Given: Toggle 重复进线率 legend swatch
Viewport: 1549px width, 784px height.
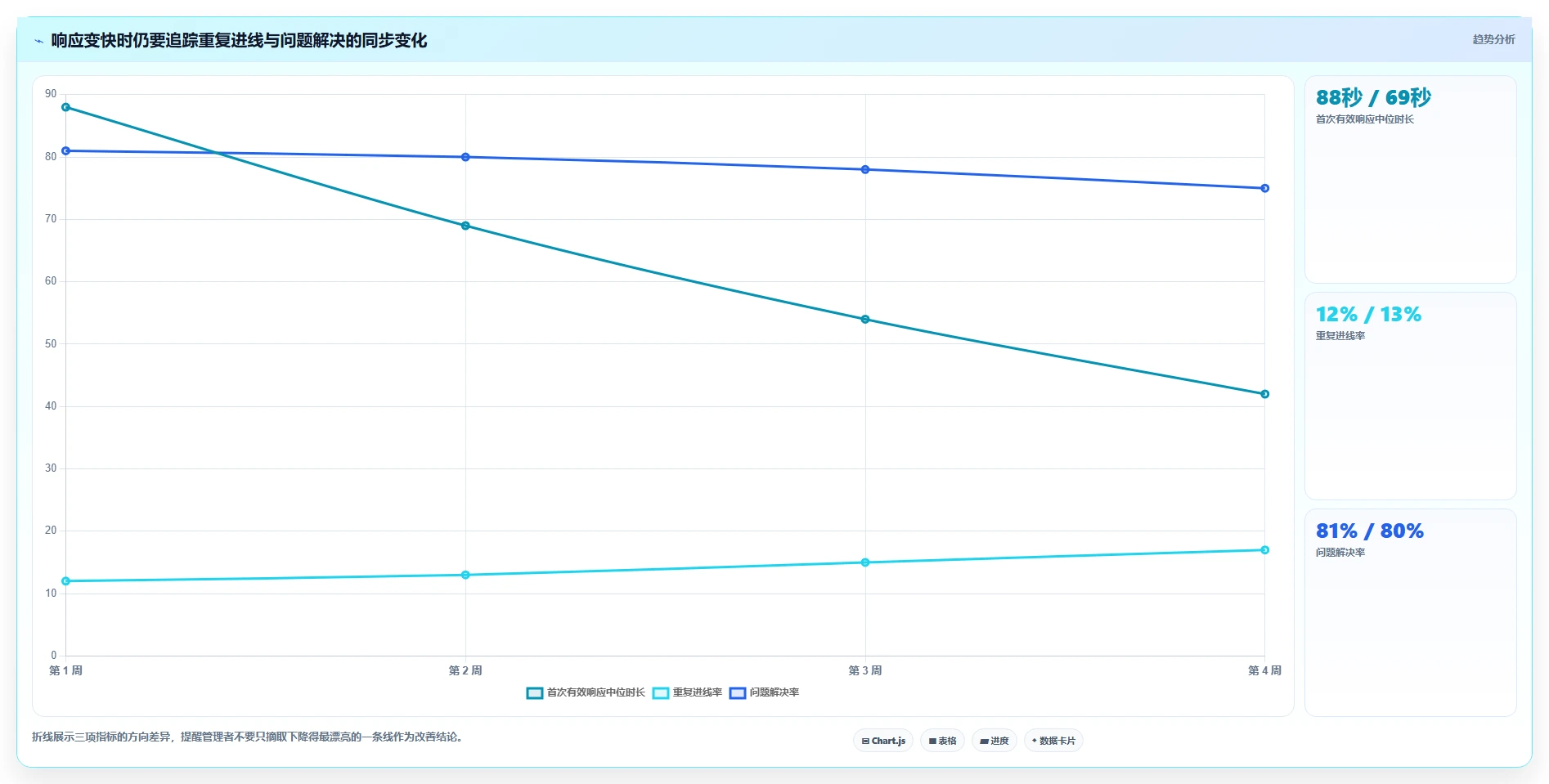Looking at the screenshot, I should tap(661, 693).
